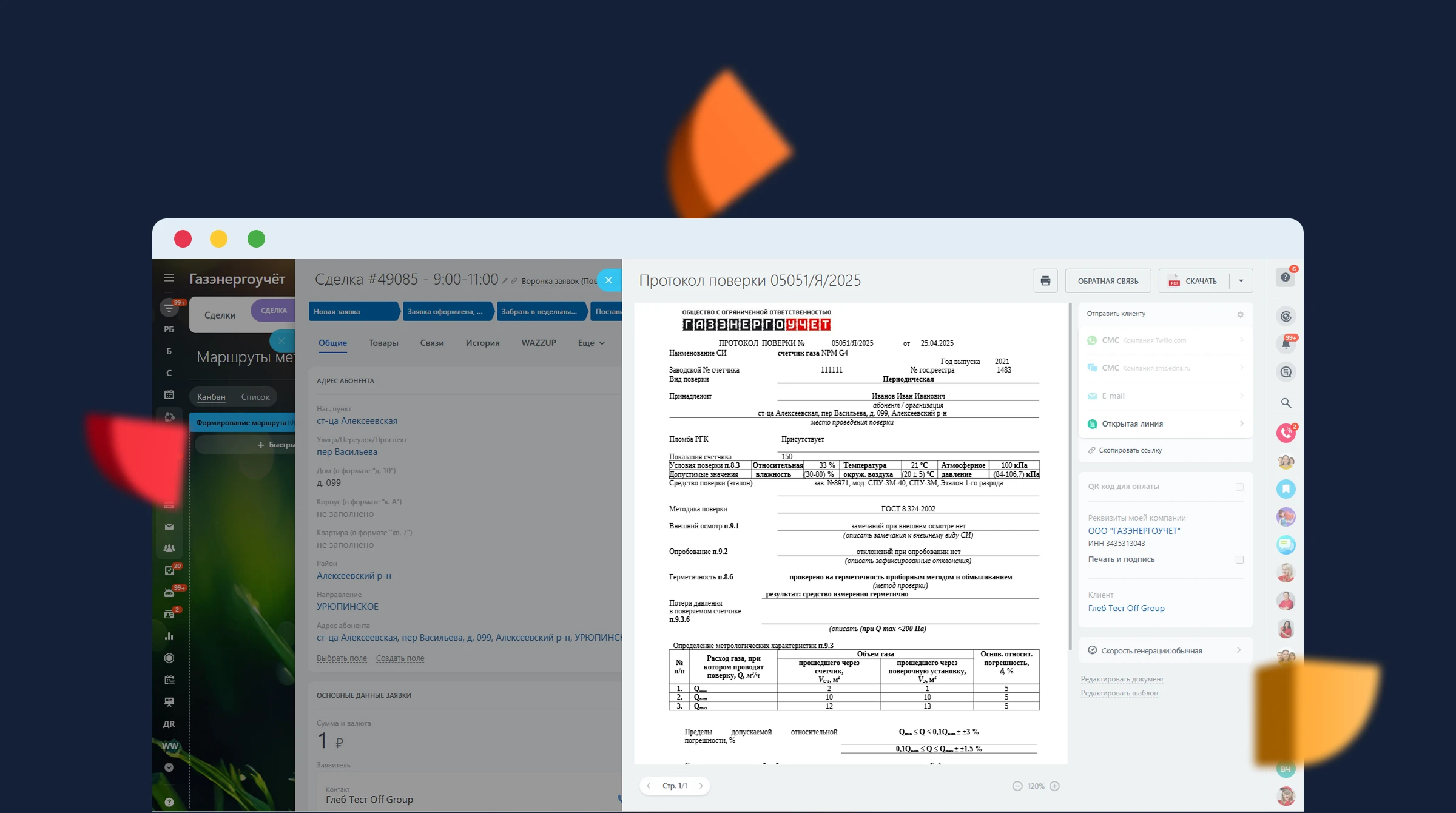Open the hamburger menu icon

[x=169, y=278]
